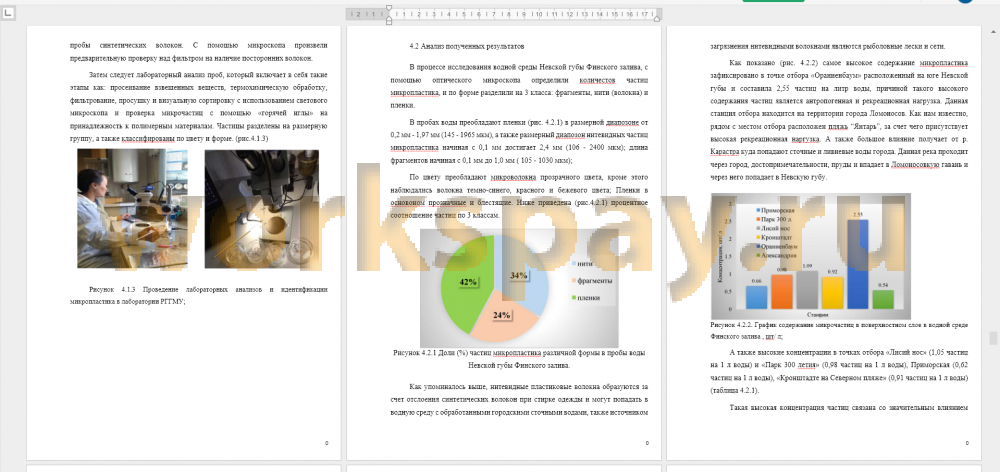This screenshot has width=1000, height=472.
Task: Select the close-up microscope photo
Action: (261, 209)
